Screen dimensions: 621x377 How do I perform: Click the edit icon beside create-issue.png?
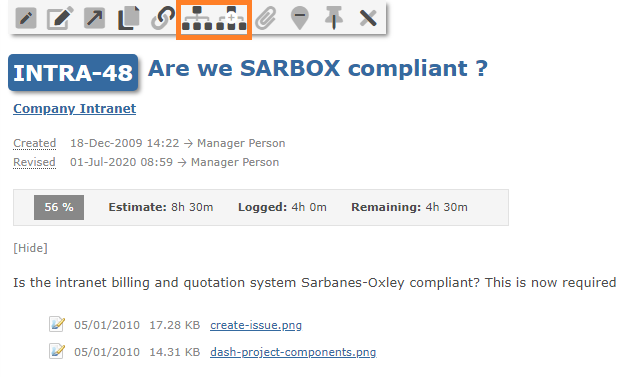57,324
